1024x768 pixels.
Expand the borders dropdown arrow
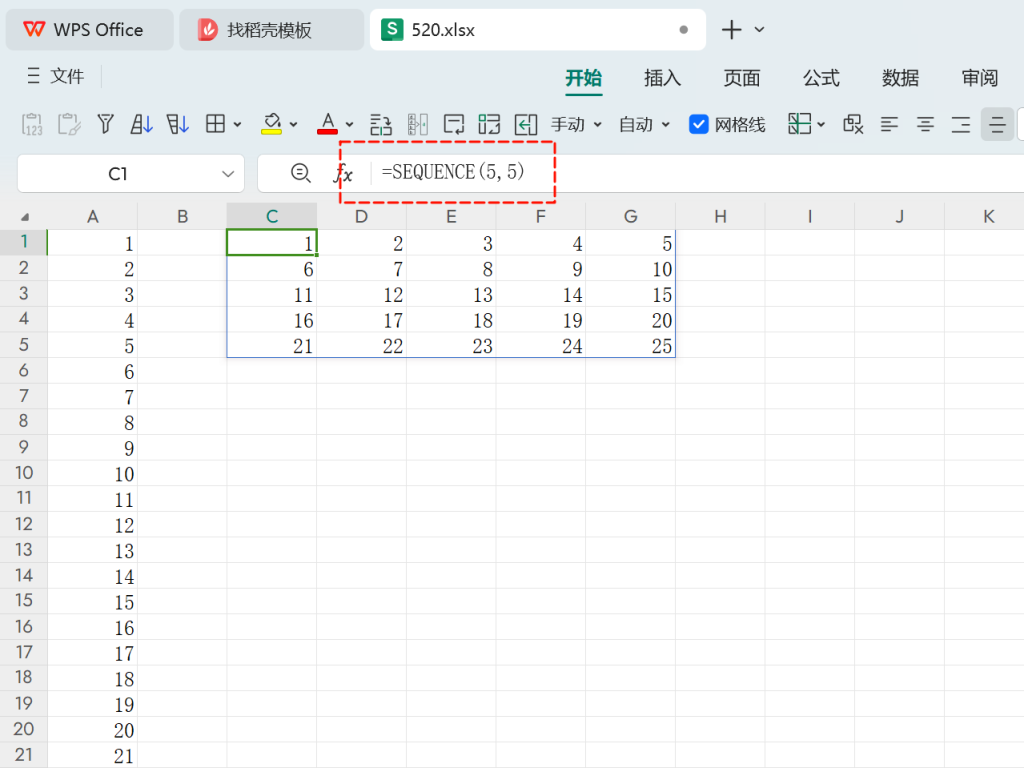(237, 124)
